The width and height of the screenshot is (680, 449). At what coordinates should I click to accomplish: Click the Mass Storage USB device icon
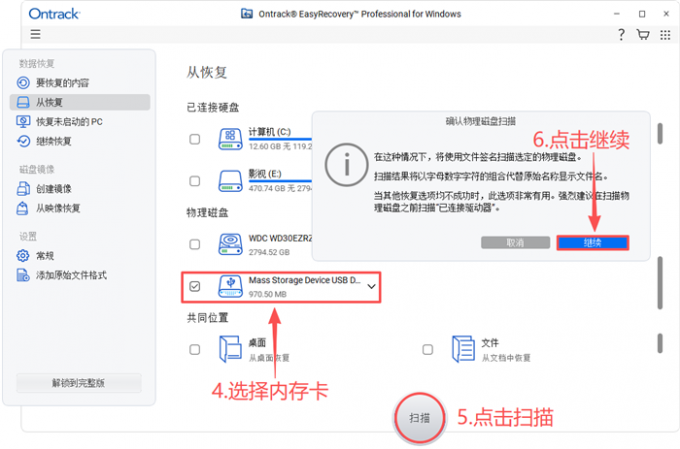230,286
